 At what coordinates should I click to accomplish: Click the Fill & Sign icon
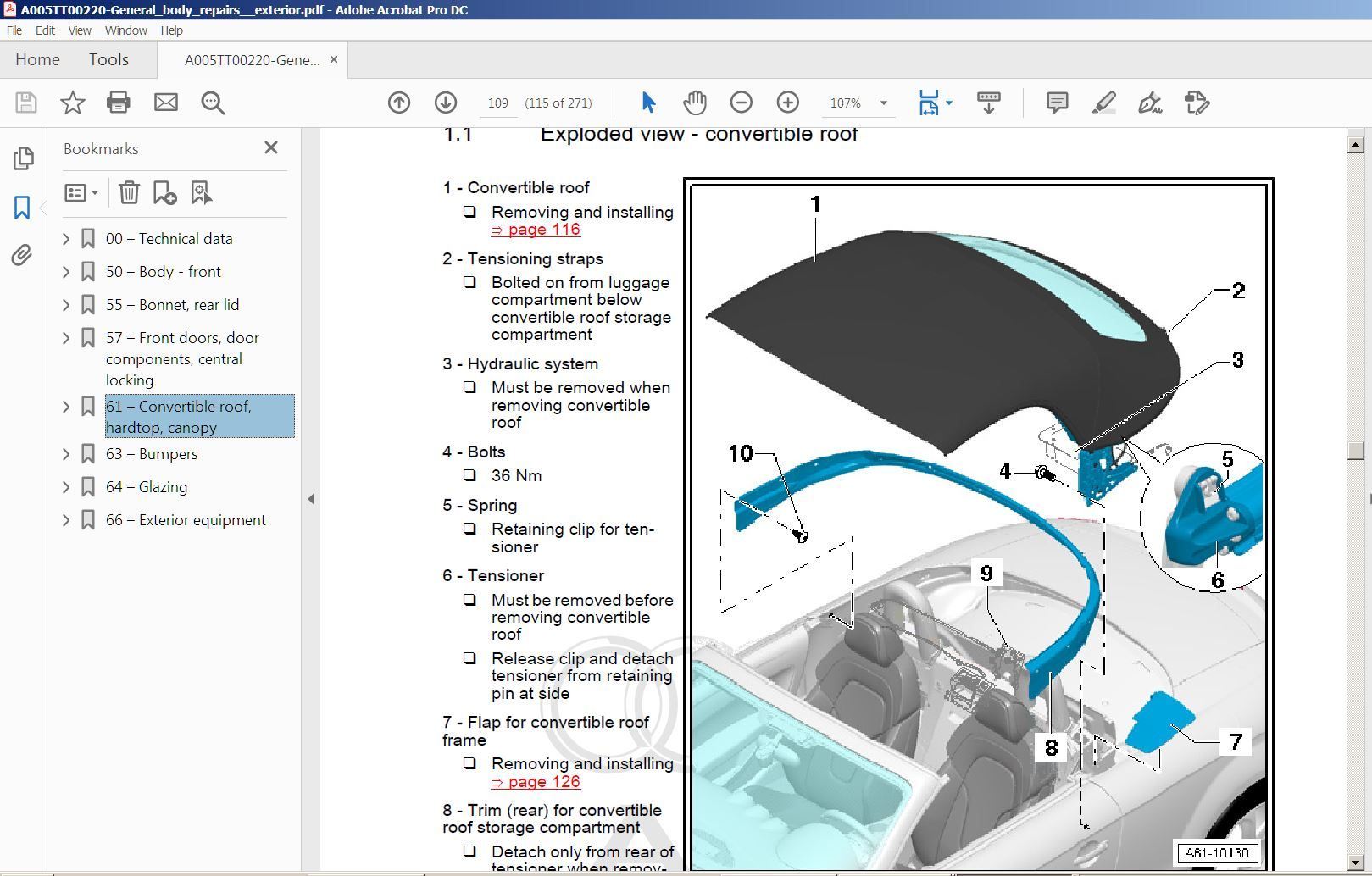[x=1150, y=103]
